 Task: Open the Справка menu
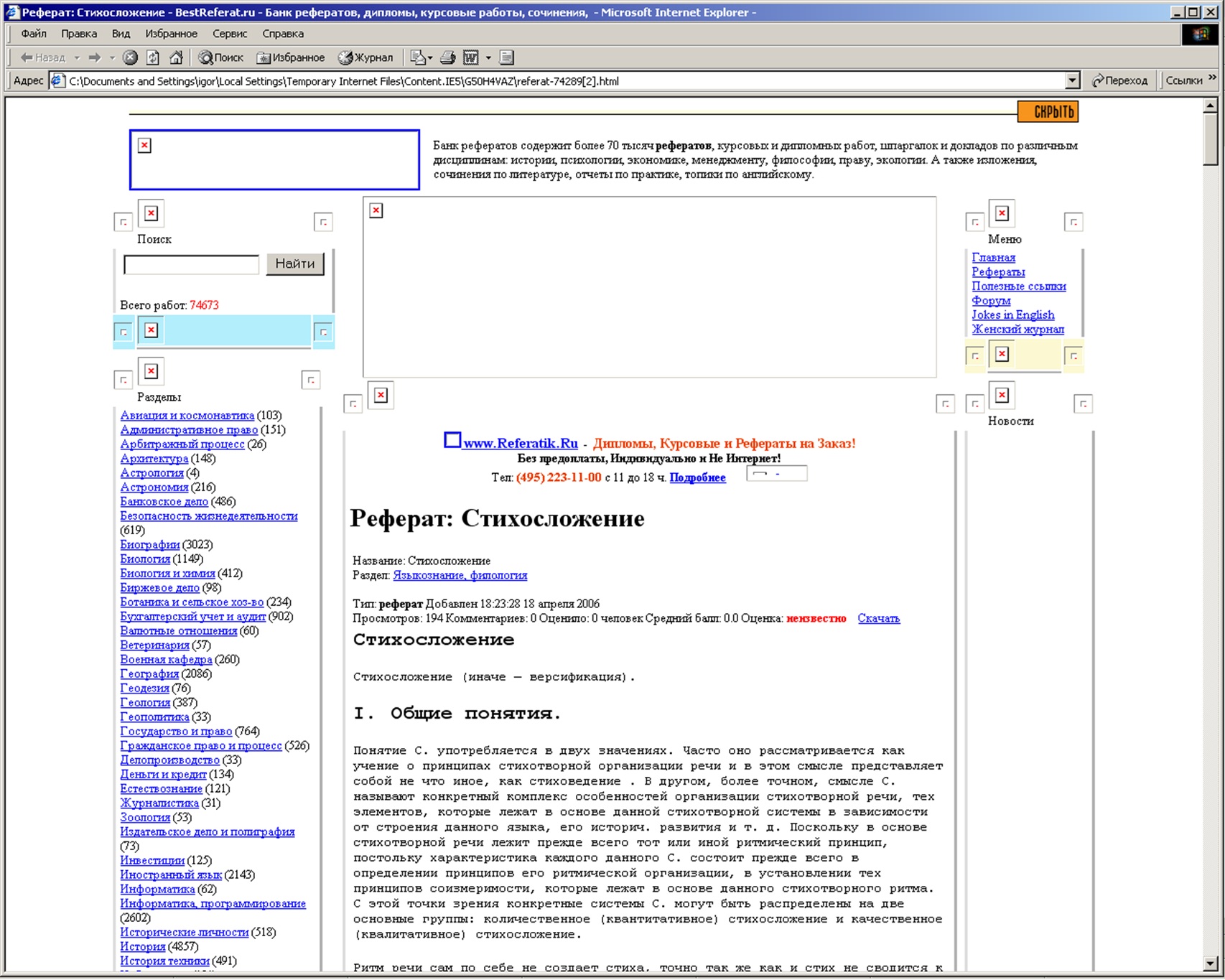click(x=283, y=34)
